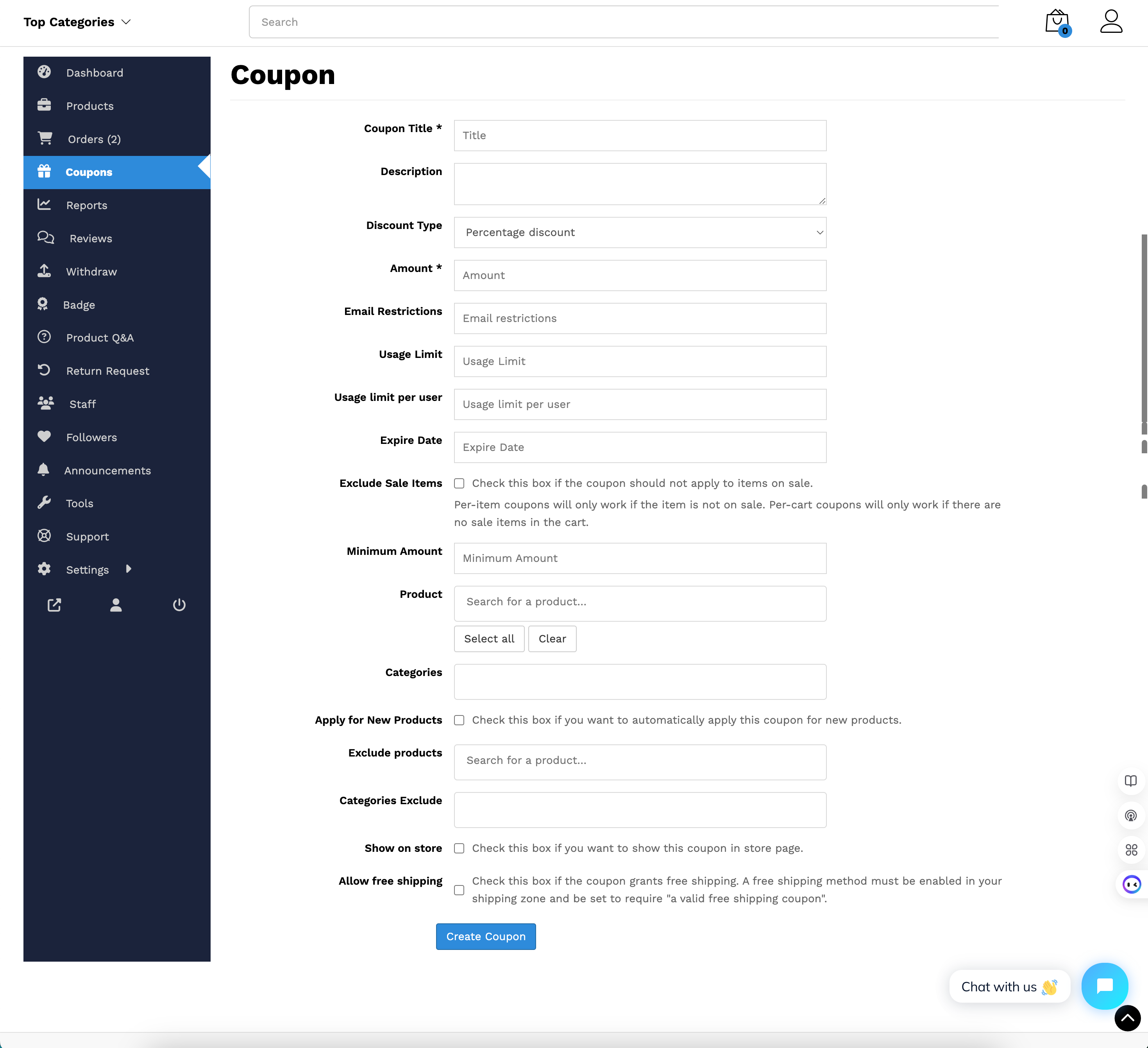Screen dimensions: 1148x1048
Task: Click the book icon in right floating panel
Action: 1131,781
